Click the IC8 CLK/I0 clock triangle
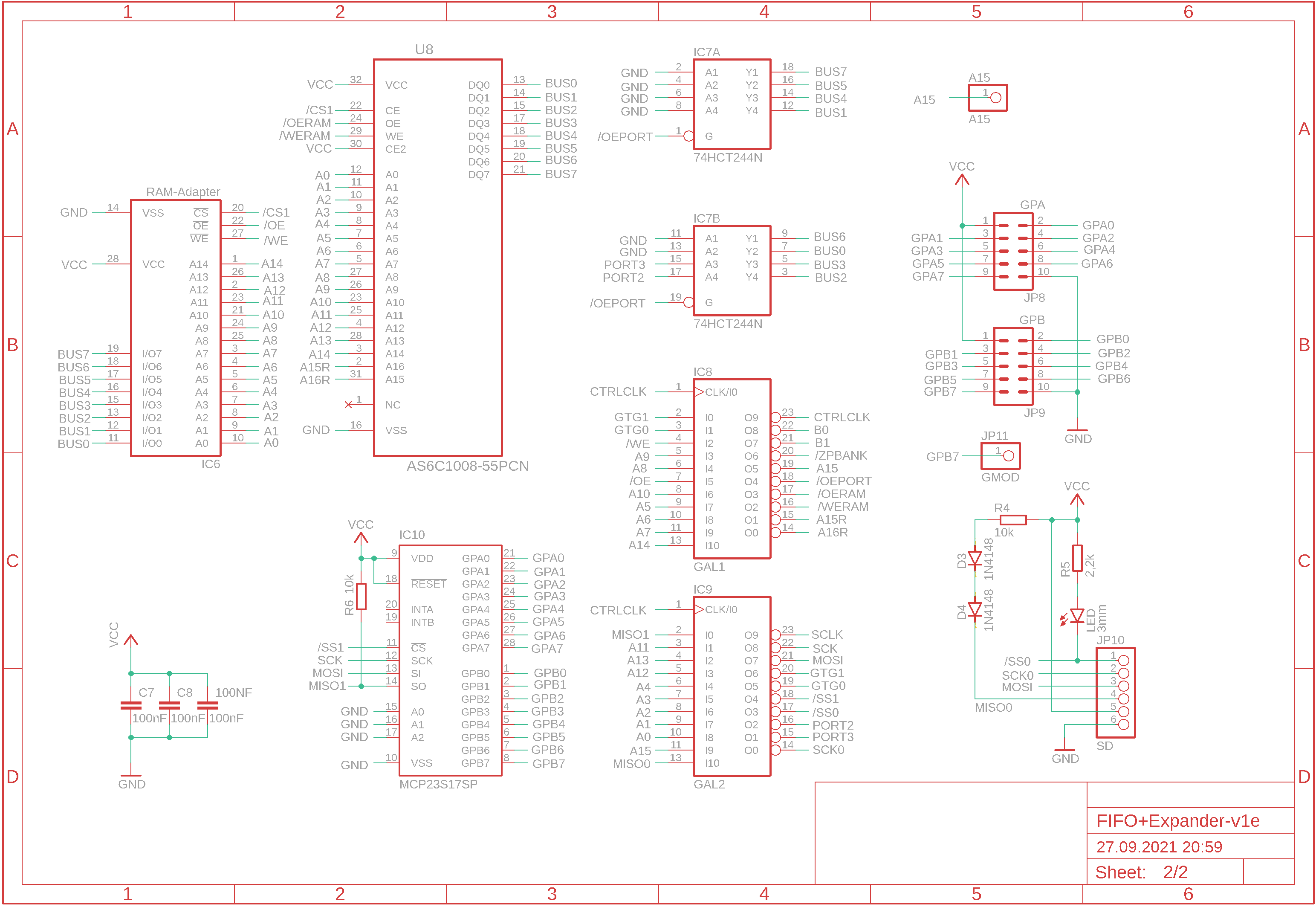 pyautogui.click(x=699, y=391)
